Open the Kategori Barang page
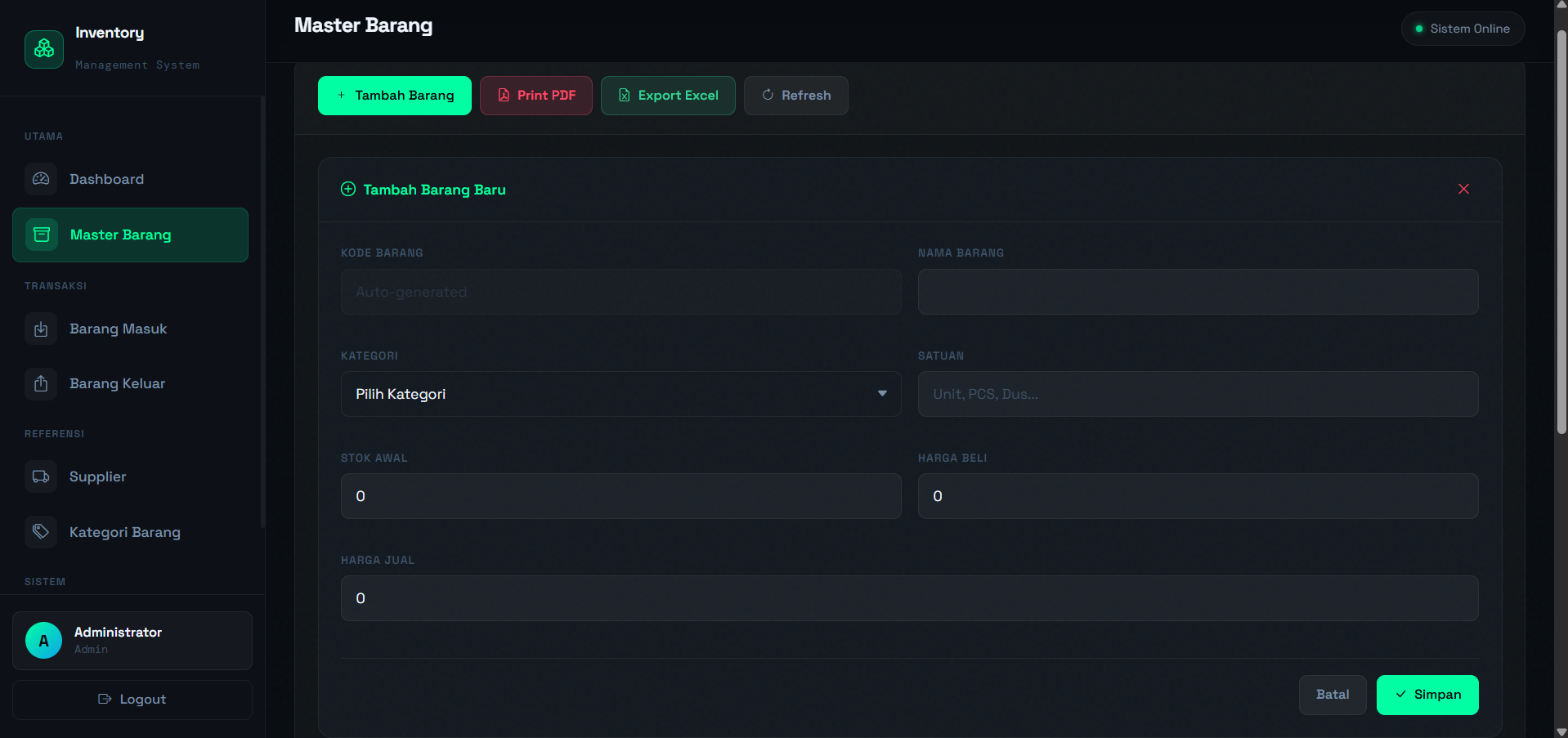1568x738 pixels. tap(131, 532)
